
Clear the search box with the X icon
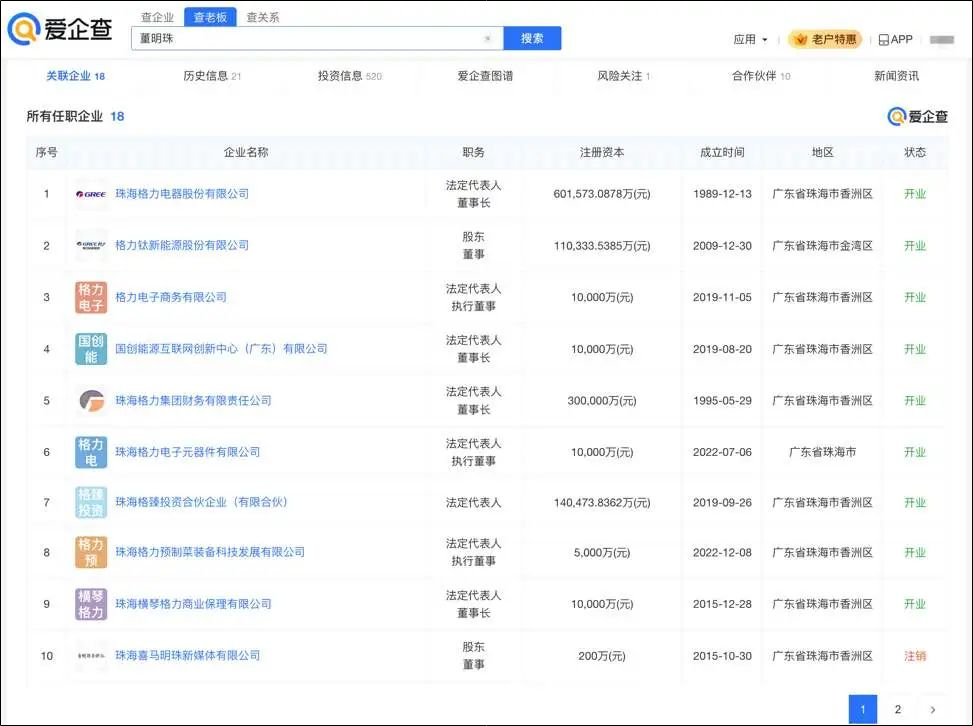[x=488, y=38]
